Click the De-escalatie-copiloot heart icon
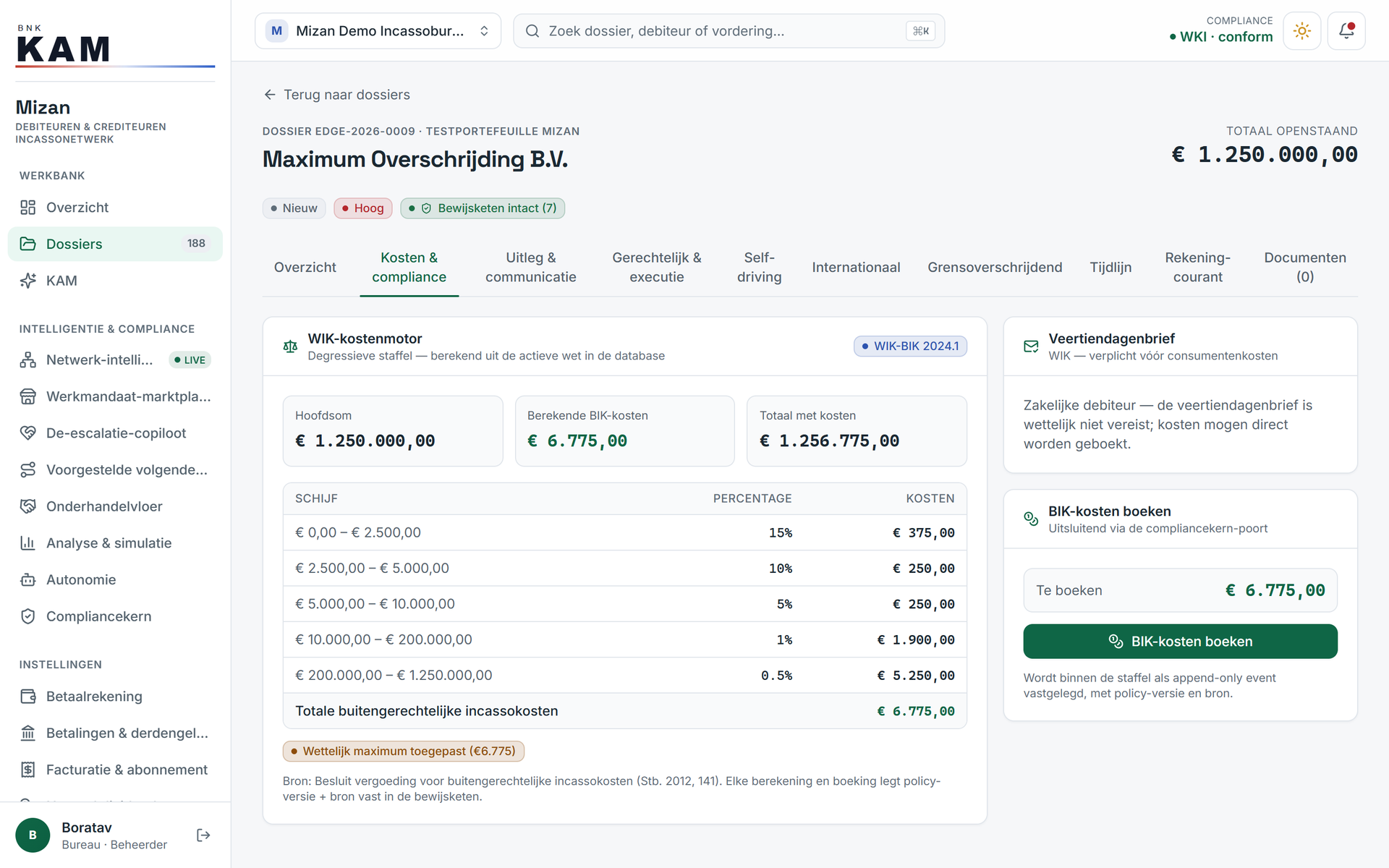The width and height of the screenshot is (1389, 868). [27, 433]
